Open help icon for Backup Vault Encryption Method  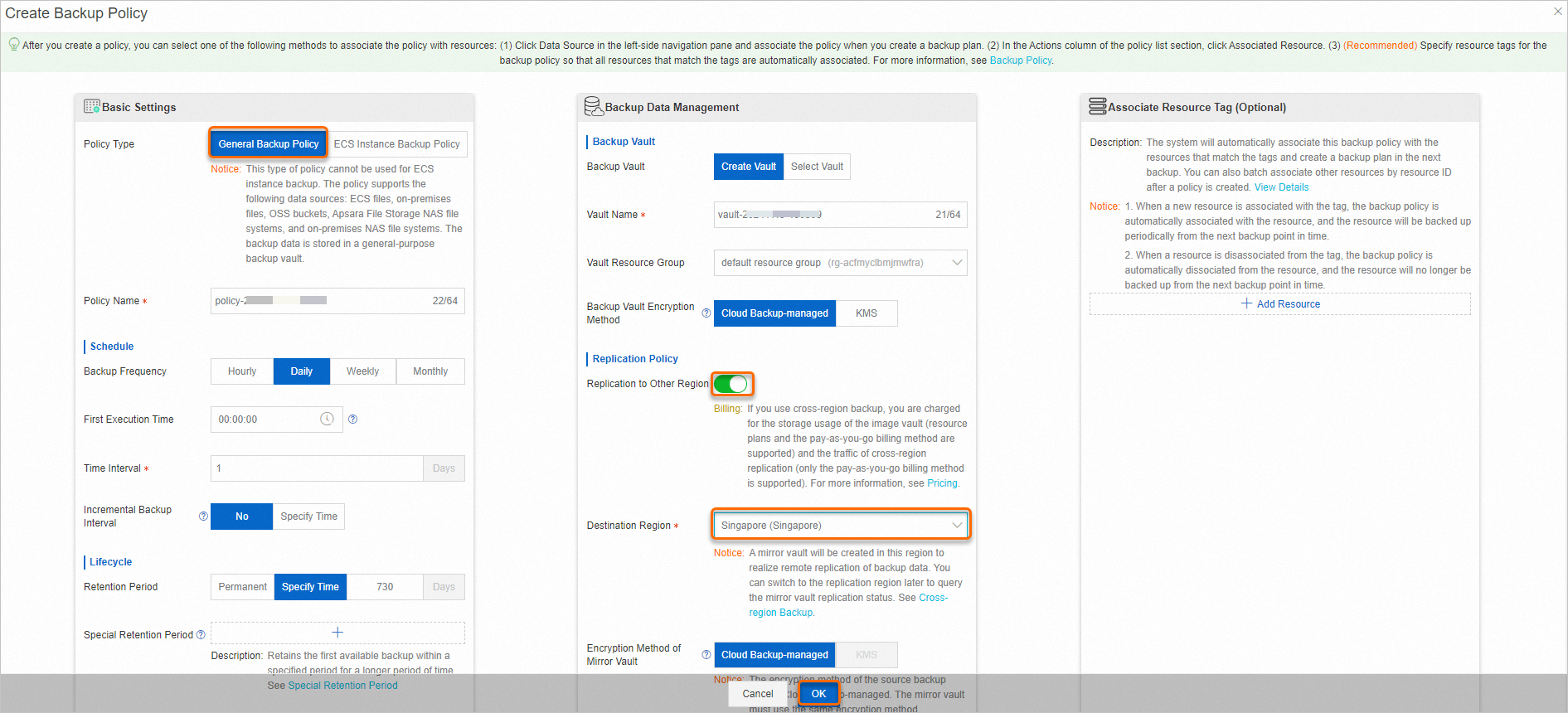click(x=706, y=313)
